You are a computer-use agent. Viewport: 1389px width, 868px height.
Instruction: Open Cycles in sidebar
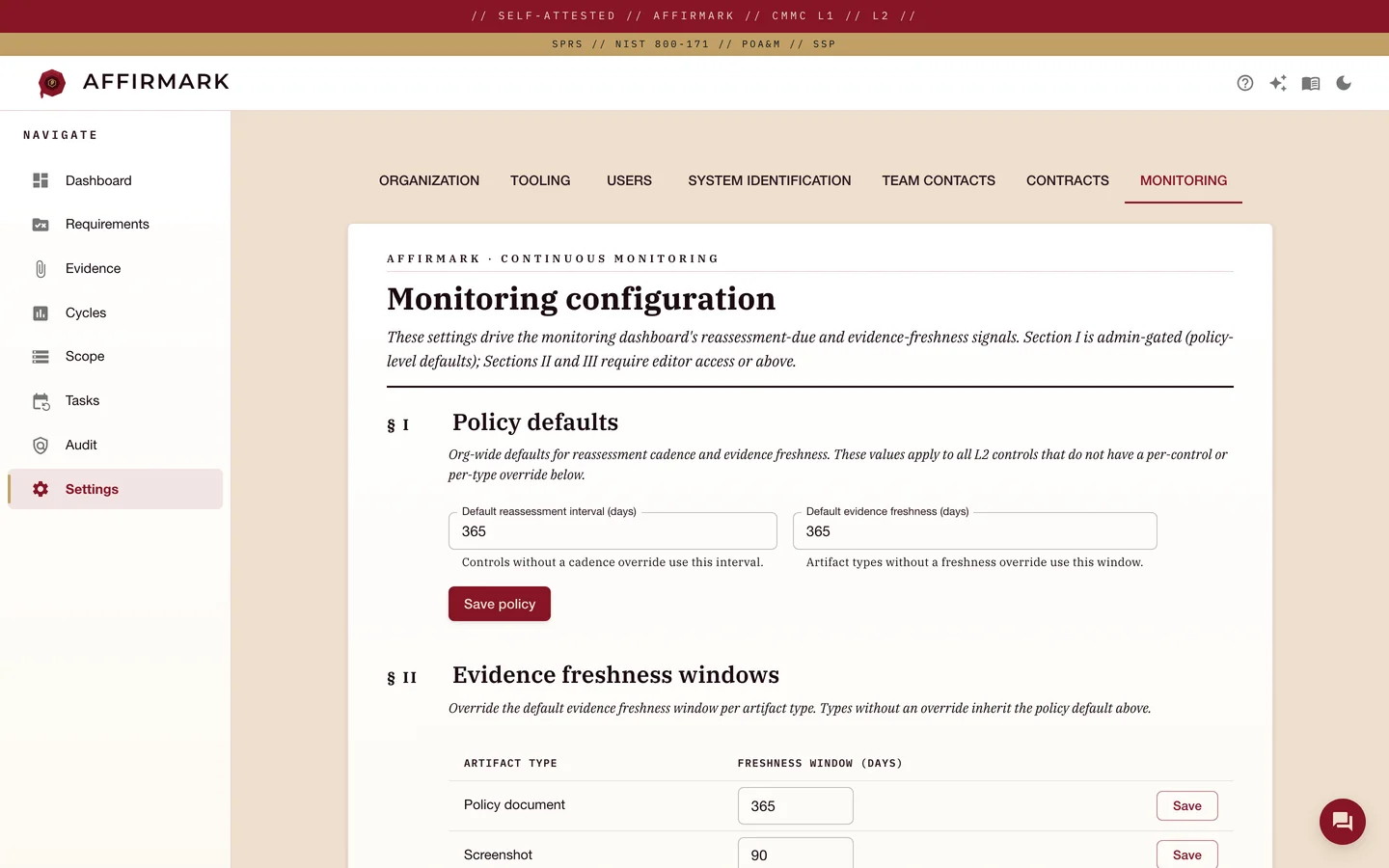tap(86, 312)
